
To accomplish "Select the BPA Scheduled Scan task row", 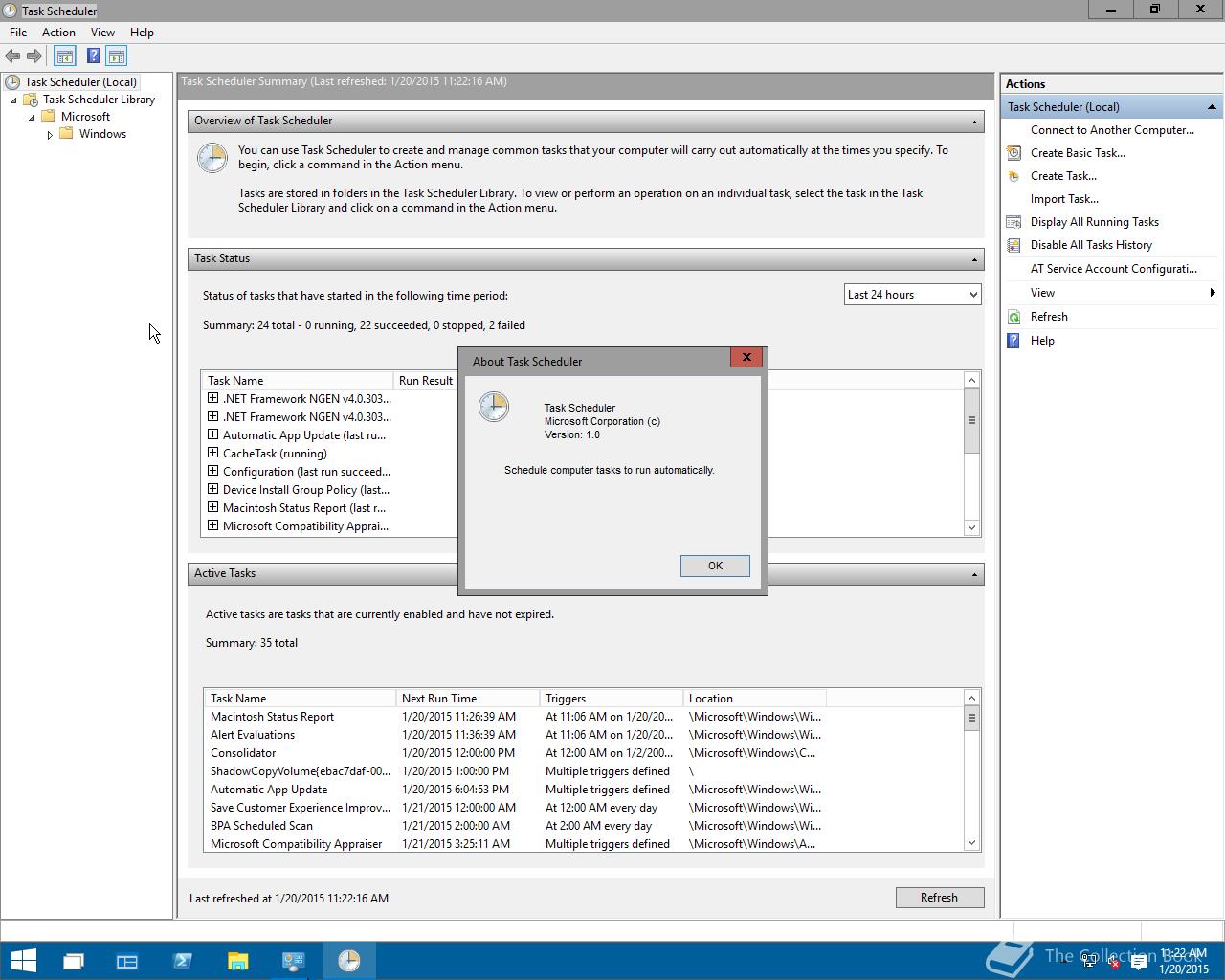I will coord(584,826).
